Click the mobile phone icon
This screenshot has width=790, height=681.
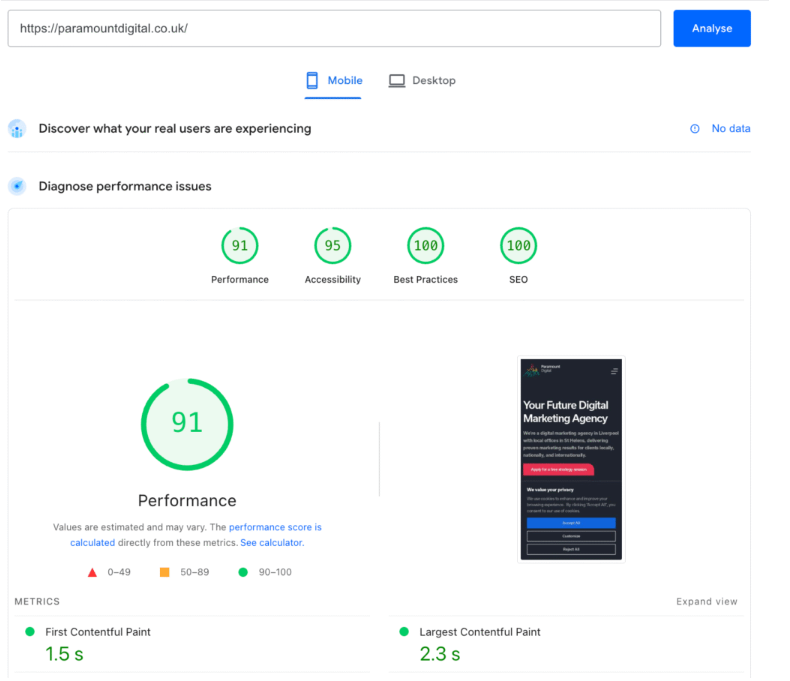pyautogui.click(x=312, y=81)
